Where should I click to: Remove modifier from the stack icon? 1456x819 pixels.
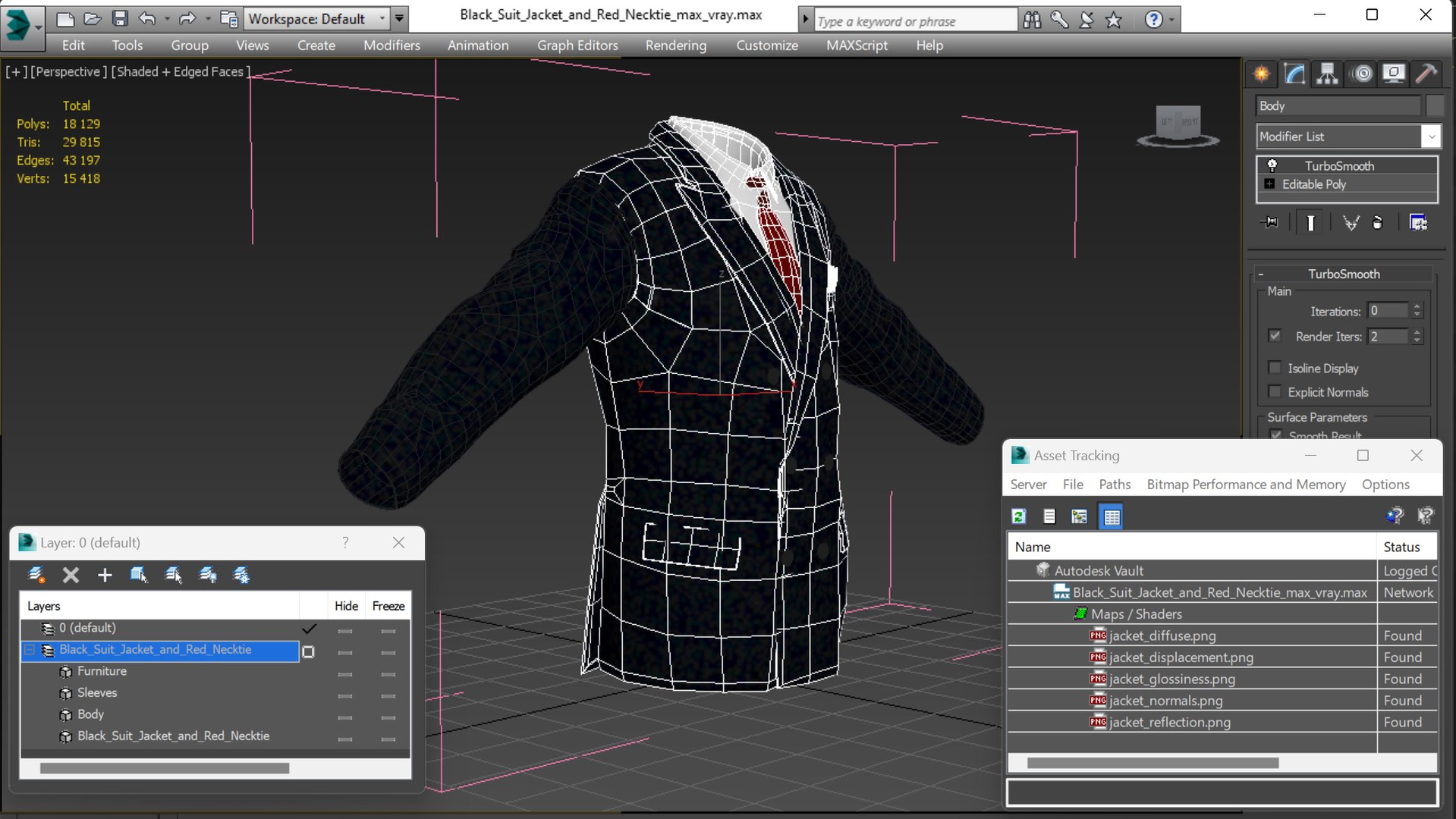coord(1378,222)
